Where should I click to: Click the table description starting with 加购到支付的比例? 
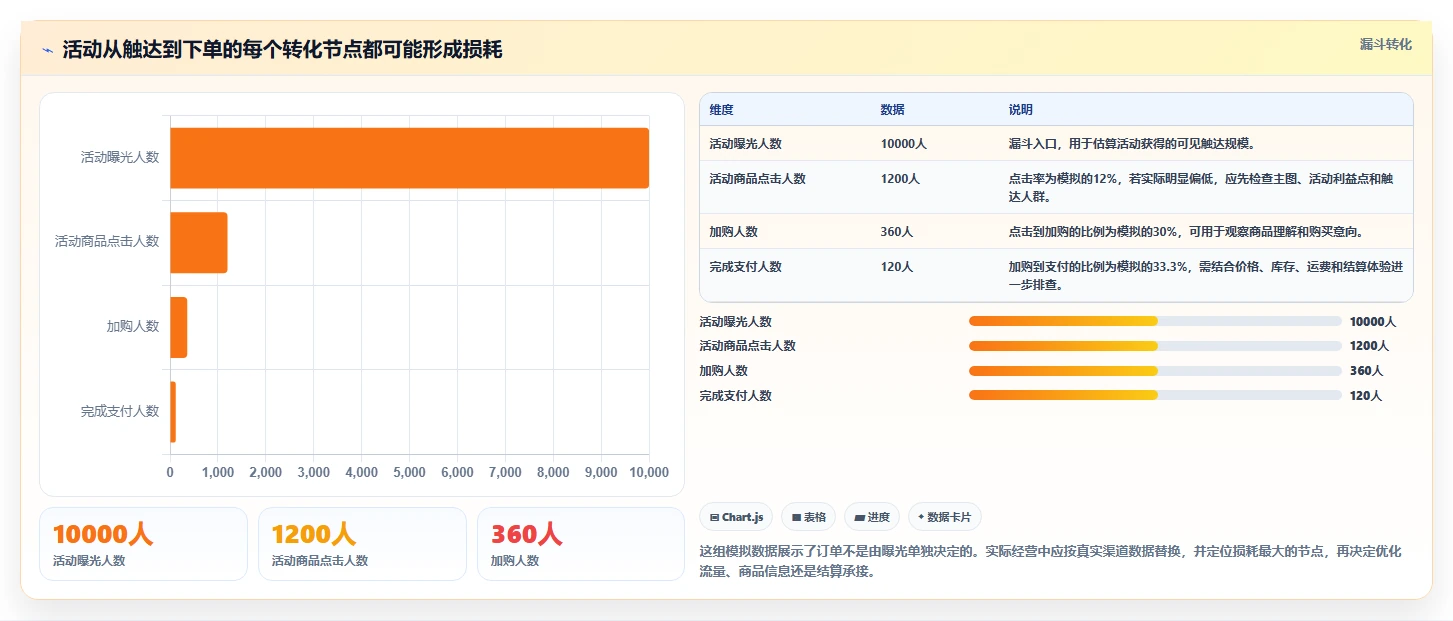(x=1205, y=275)
